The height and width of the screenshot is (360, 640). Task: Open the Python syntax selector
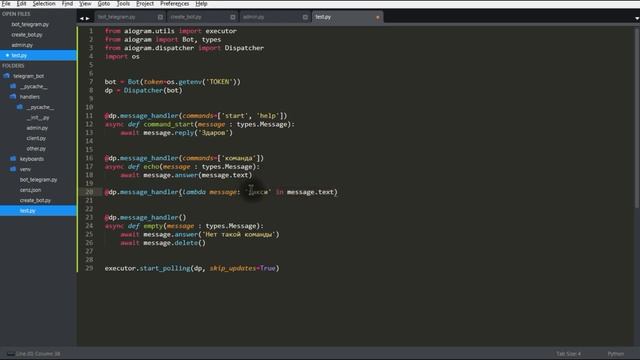click(x=616, y=353)
